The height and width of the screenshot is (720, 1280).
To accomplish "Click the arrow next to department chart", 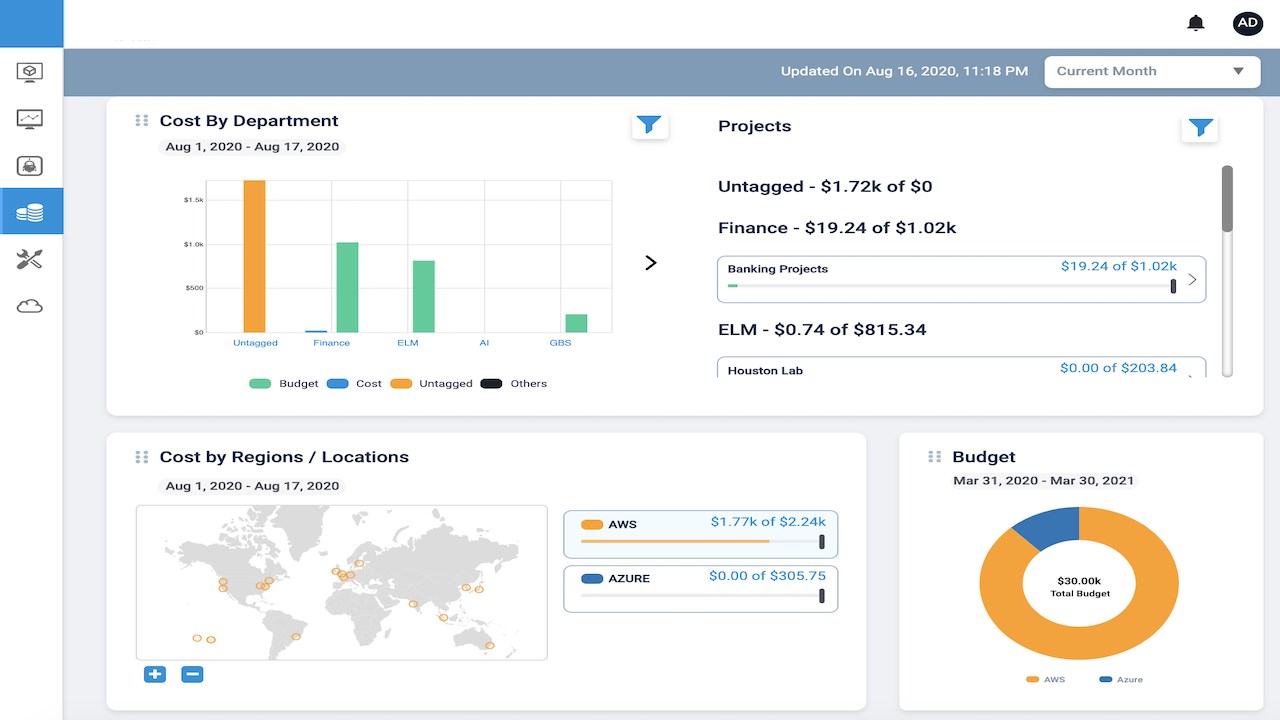I will click(x=651, y=263).
